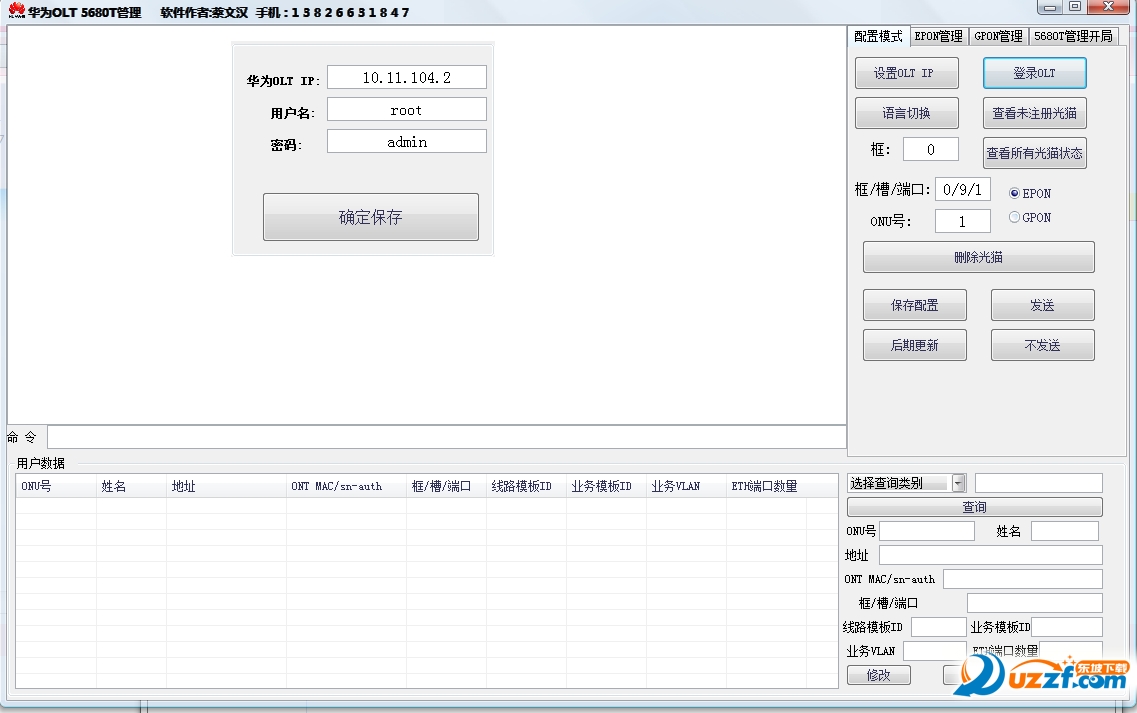
Task: Focus the query text field beside 选择查询类别
Action: tap(1038, 483)
